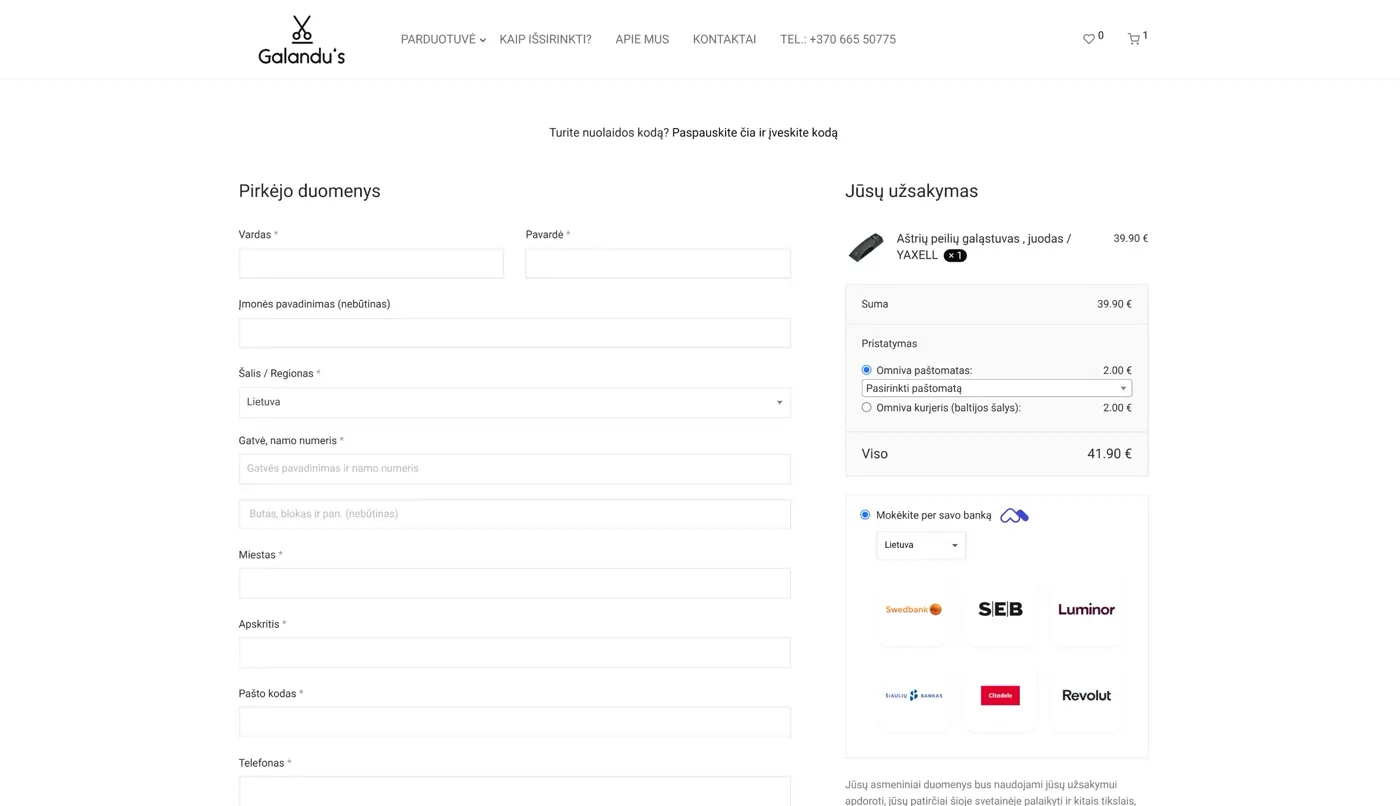1400x806 pixels.
Task: Choose Swedbank as payment bank
Action: point(914,609)
